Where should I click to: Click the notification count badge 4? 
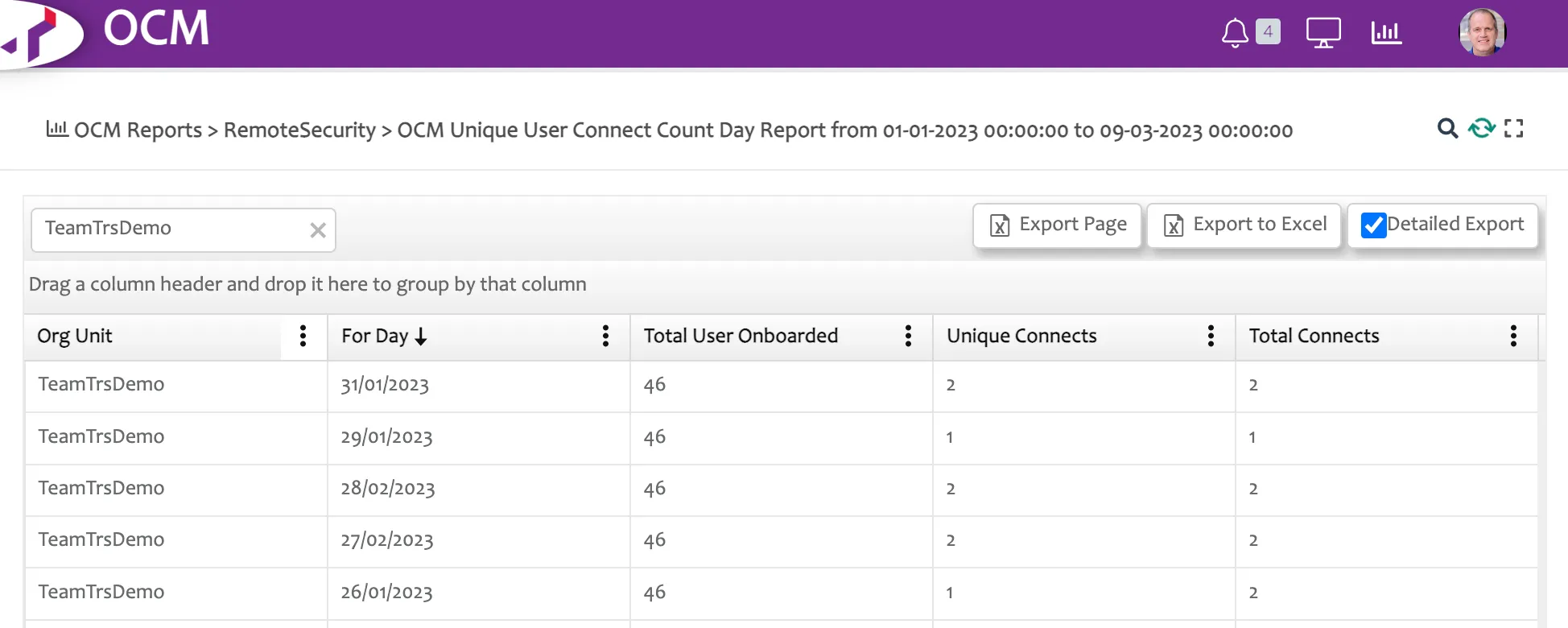(1268, 31)
